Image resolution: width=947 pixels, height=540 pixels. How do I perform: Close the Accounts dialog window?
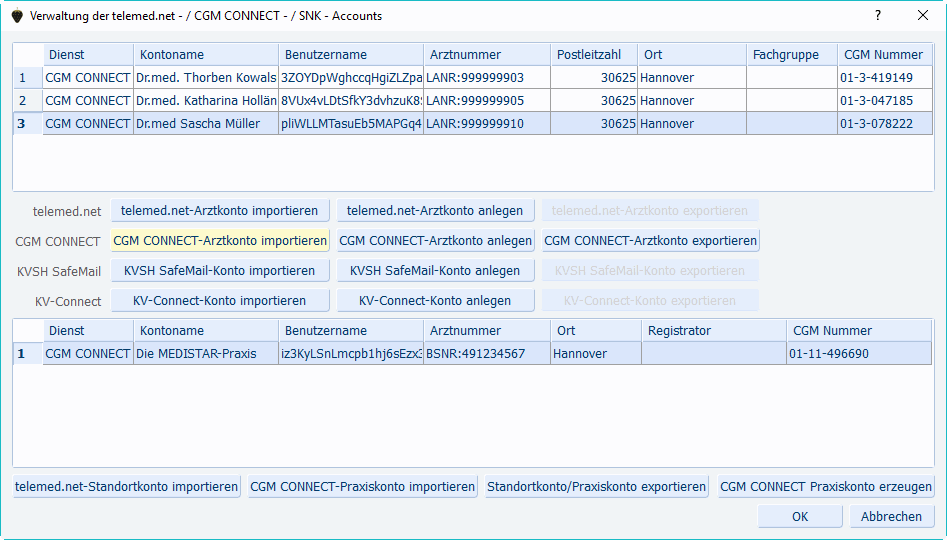[x=923, y=16]
